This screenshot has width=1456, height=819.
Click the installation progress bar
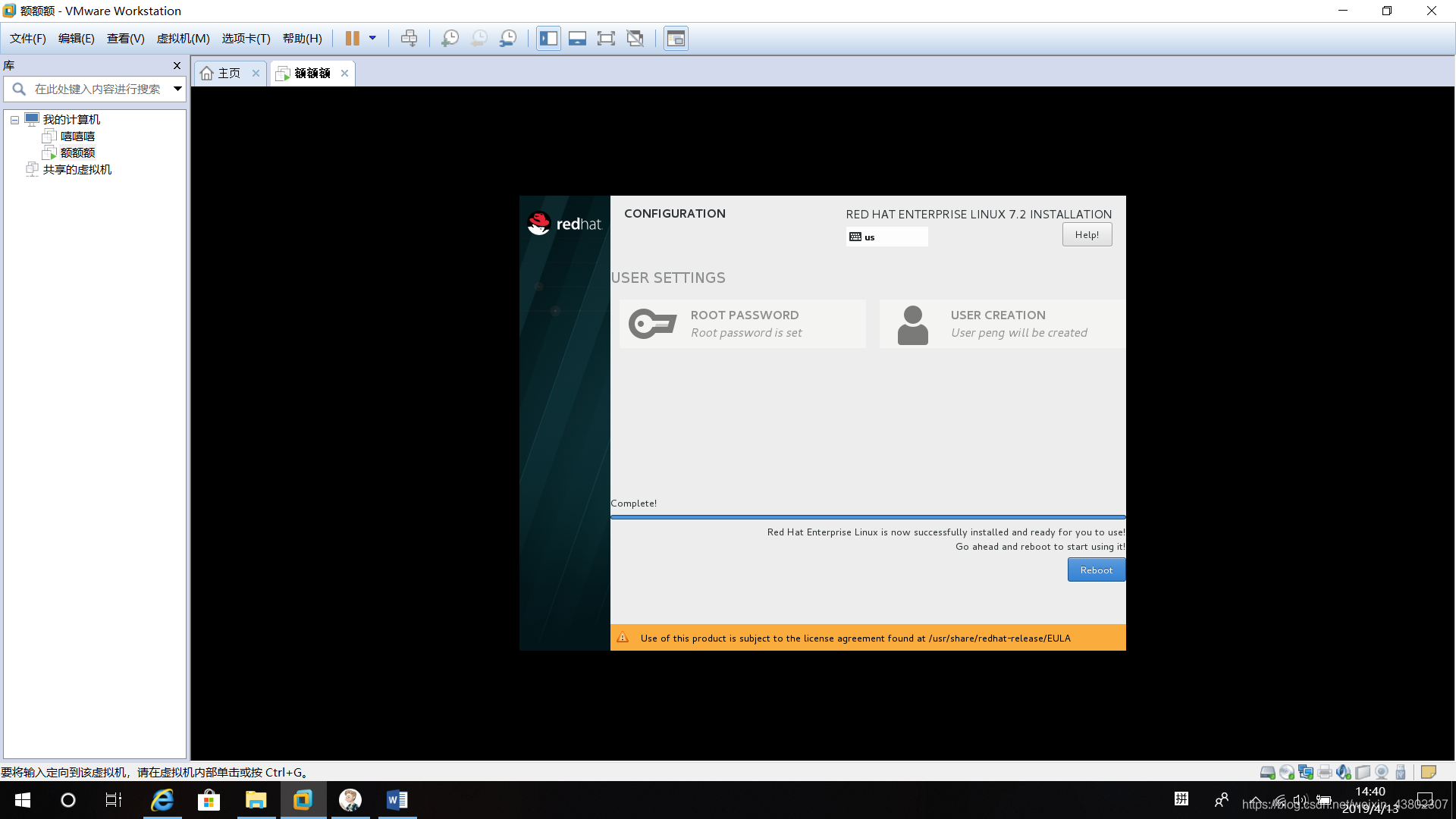click(868, 517)
